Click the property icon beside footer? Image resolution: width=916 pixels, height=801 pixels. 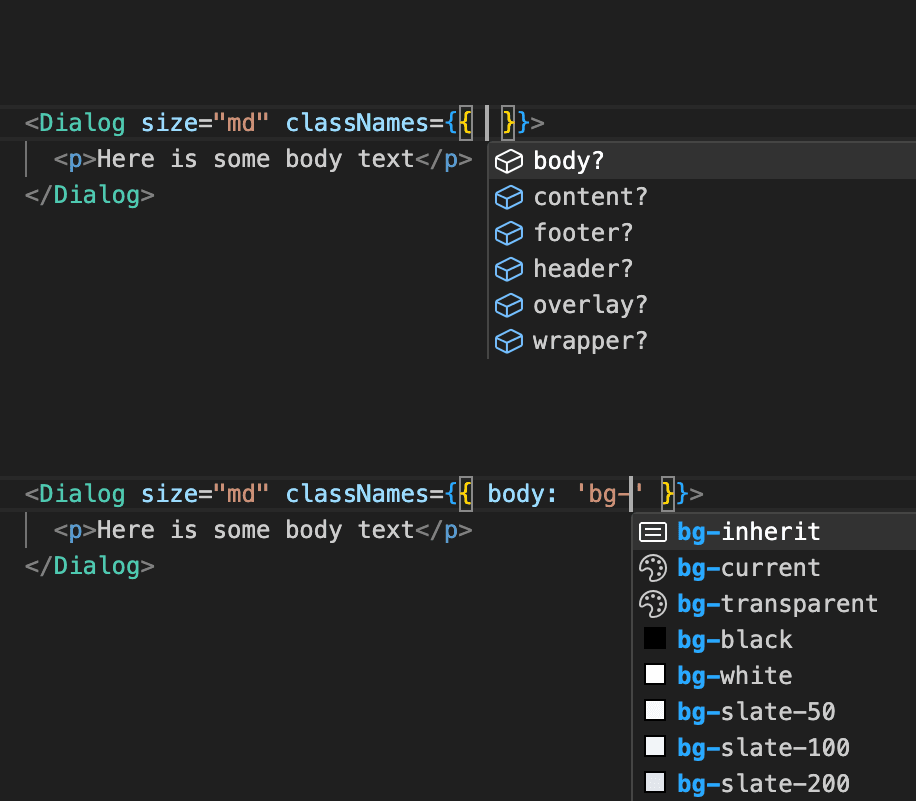click(x=509, y=233)
